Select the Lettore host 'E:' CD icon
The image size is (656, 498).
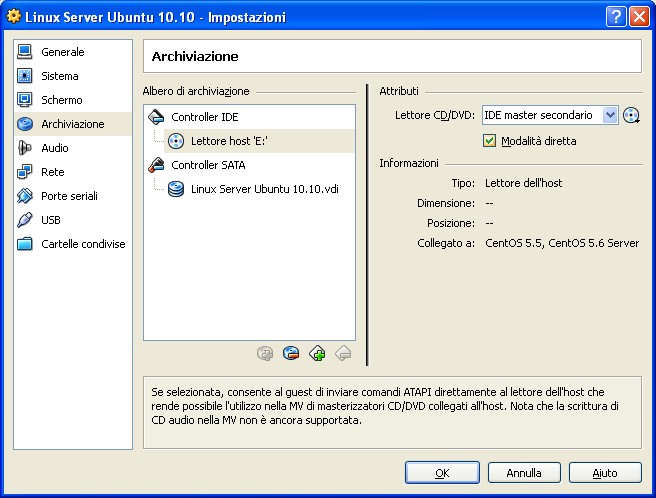[176, 141]
